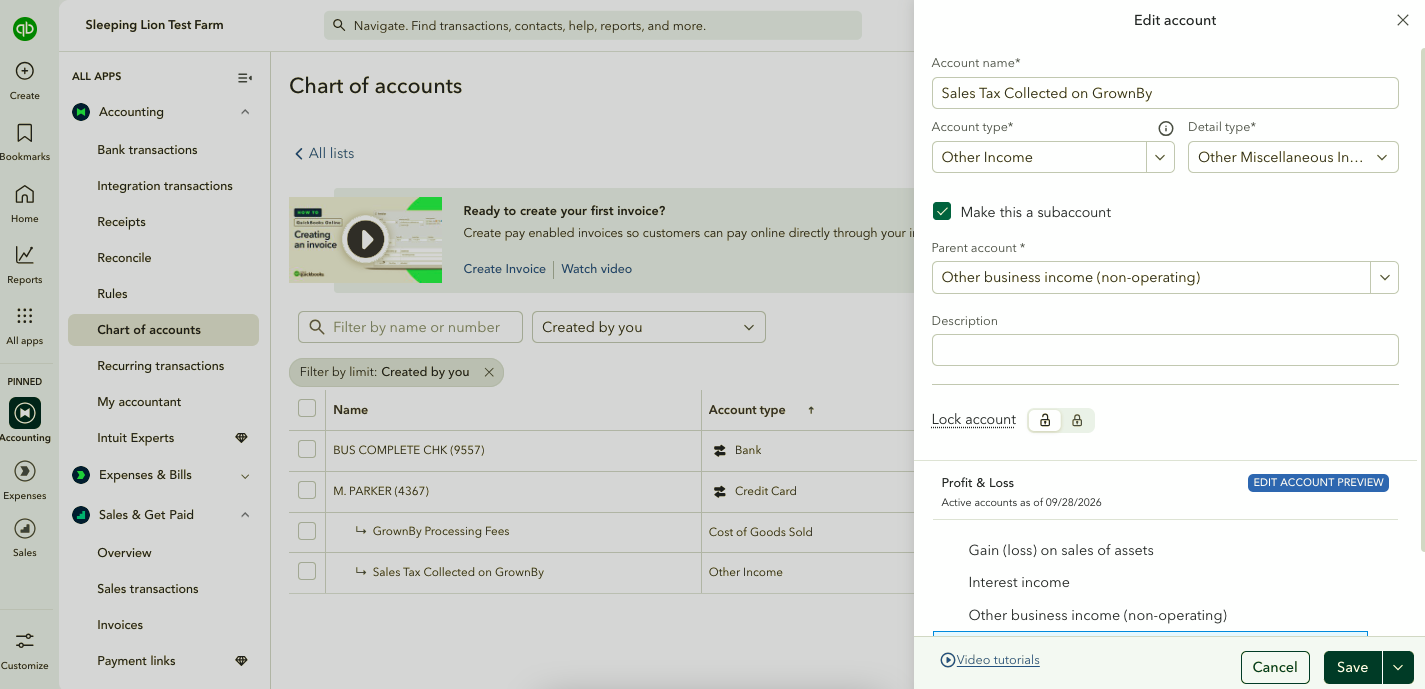Screen dimensions: 1425x689
Task: Check the BUS COMPLETE CHK (9557) row
Action: (x=307, y=449)
